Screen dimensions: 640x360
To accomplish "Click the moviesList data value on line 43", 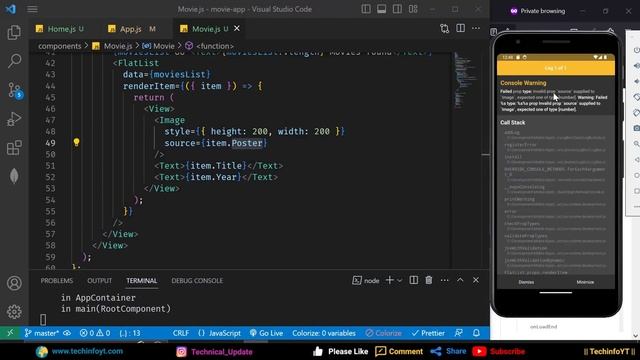I will coord(180,74).
